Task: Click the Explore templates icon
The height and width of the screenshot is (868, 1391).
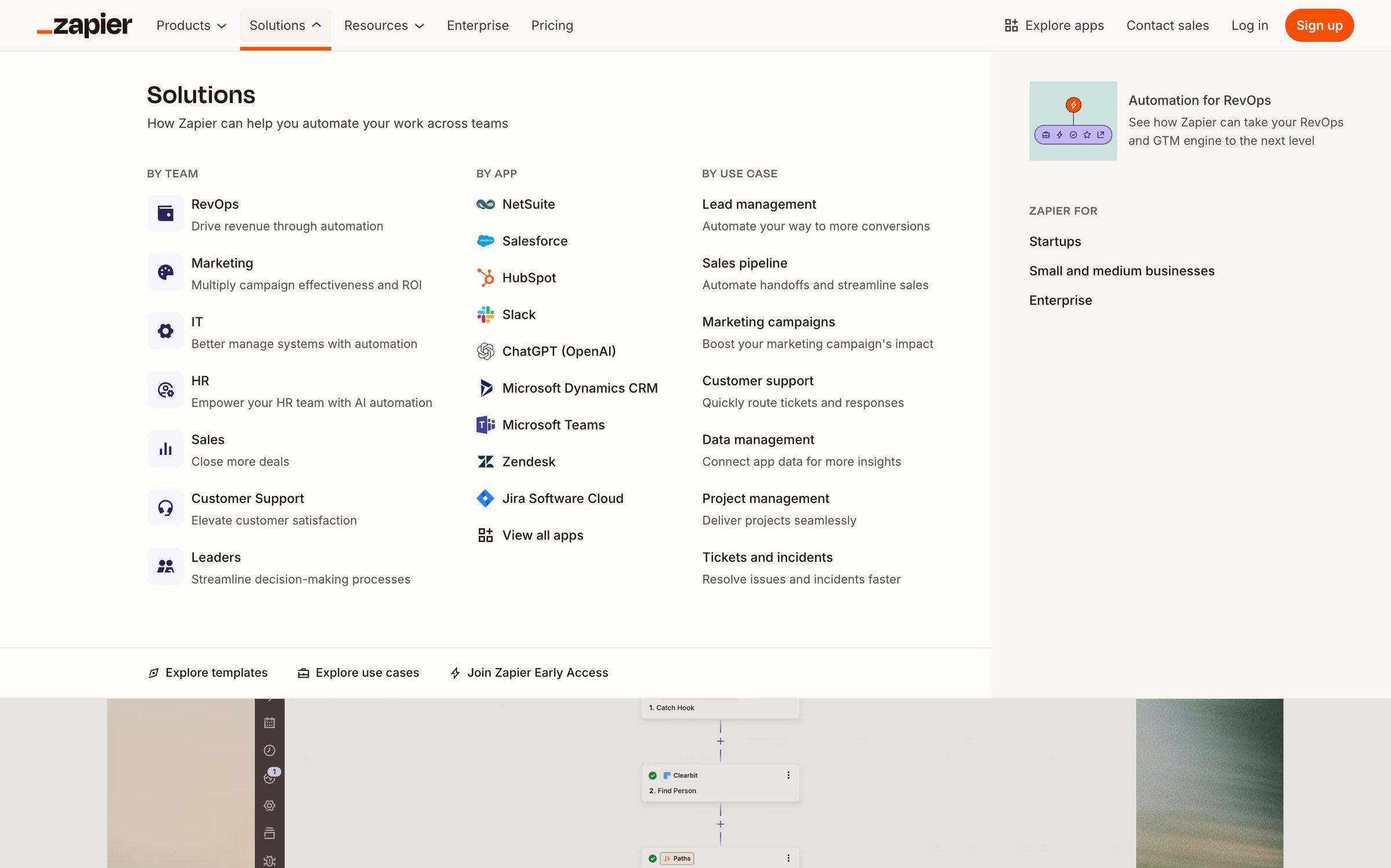Action: (x=154, y=673)
